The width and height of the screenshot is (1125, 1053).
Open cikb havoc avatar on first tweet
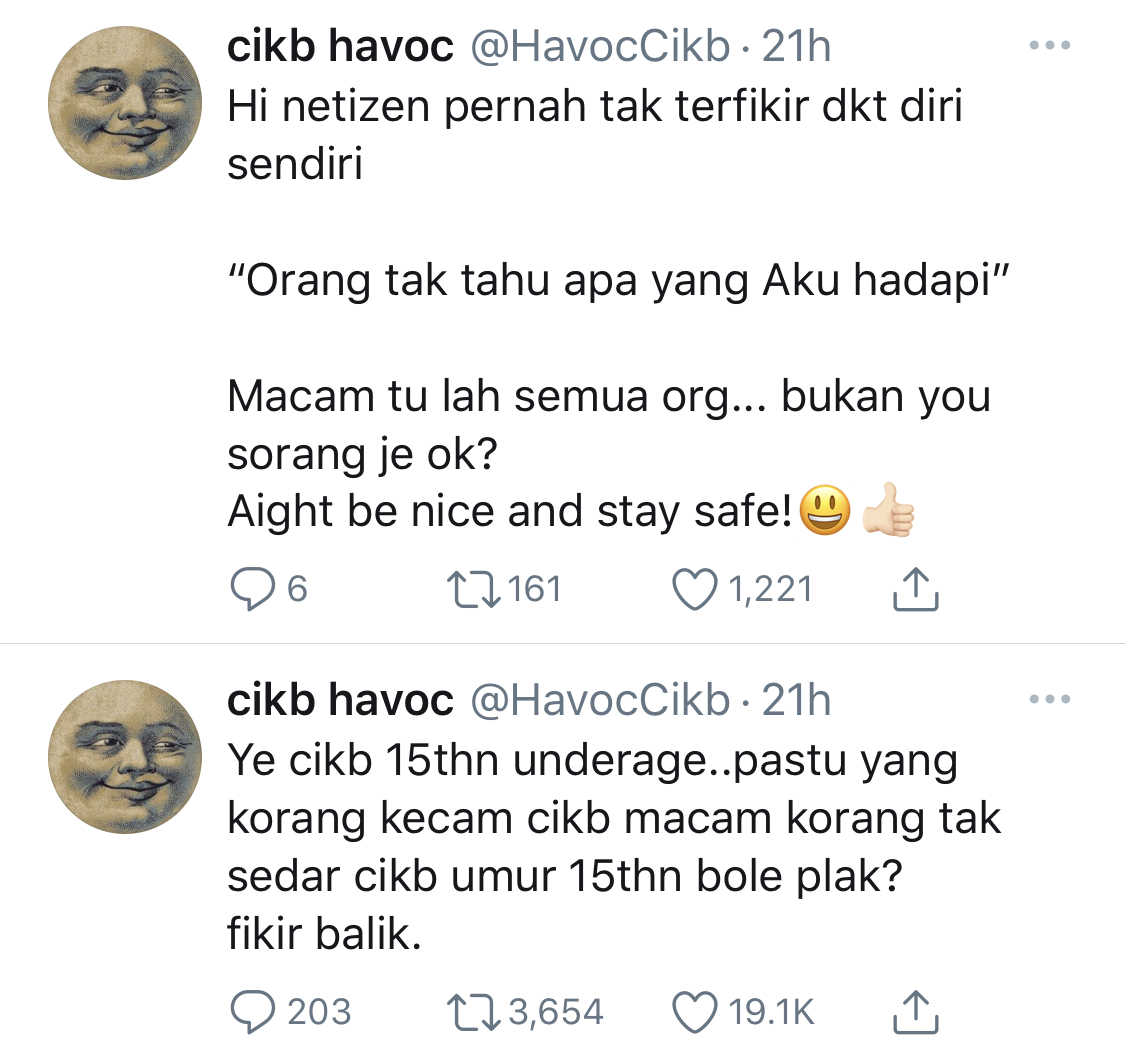pos(125,103)
